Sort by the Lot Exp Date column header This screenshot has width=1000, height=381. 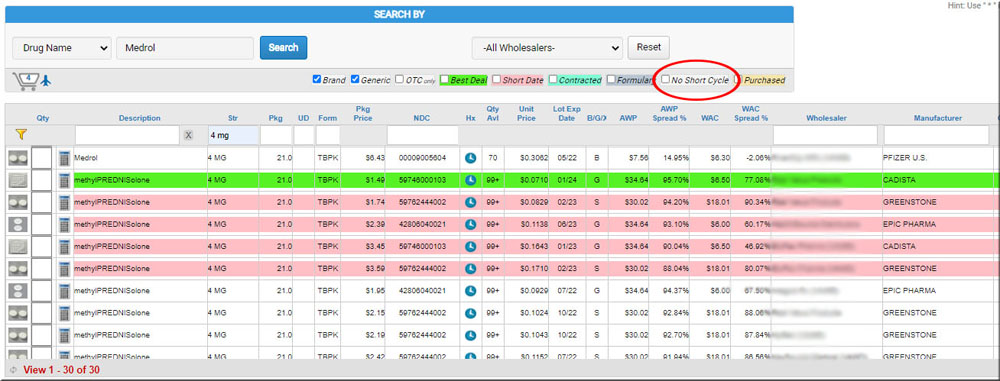coord(567,114)
